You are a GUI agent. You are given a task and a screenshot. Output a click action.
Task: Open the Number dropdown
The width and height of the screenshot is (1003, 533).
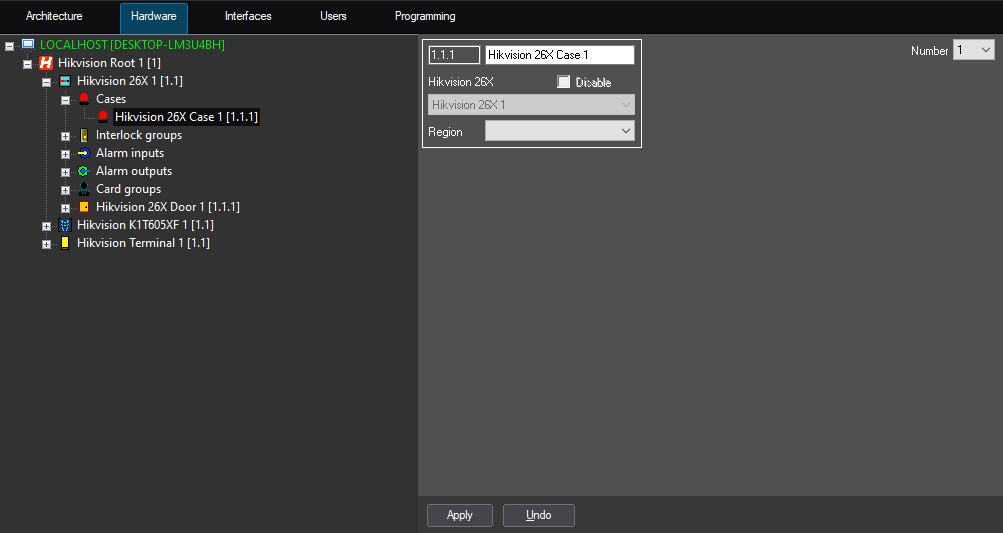click(974, 50)
